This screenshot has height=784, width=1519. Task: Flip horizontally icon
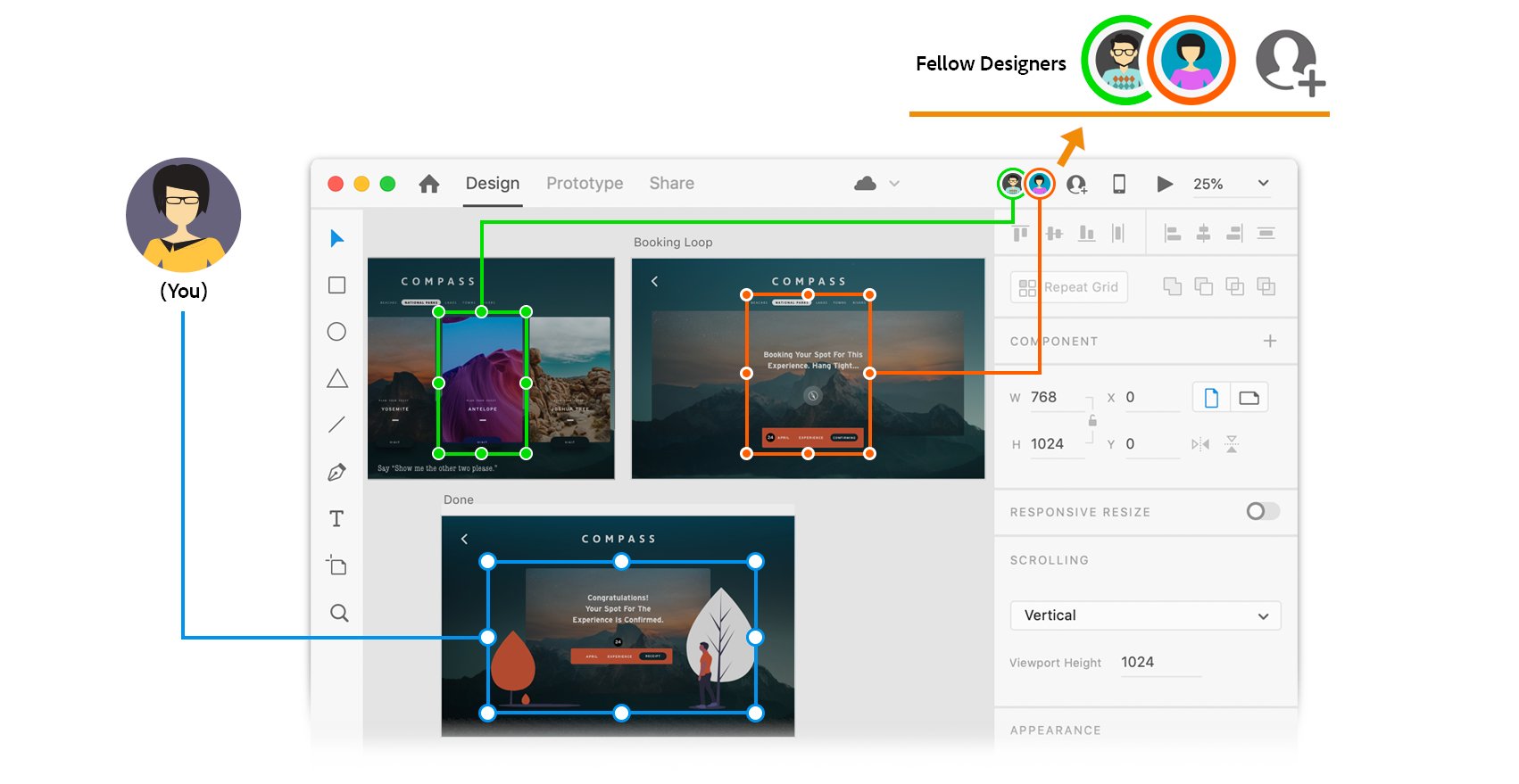point(1200,444)
